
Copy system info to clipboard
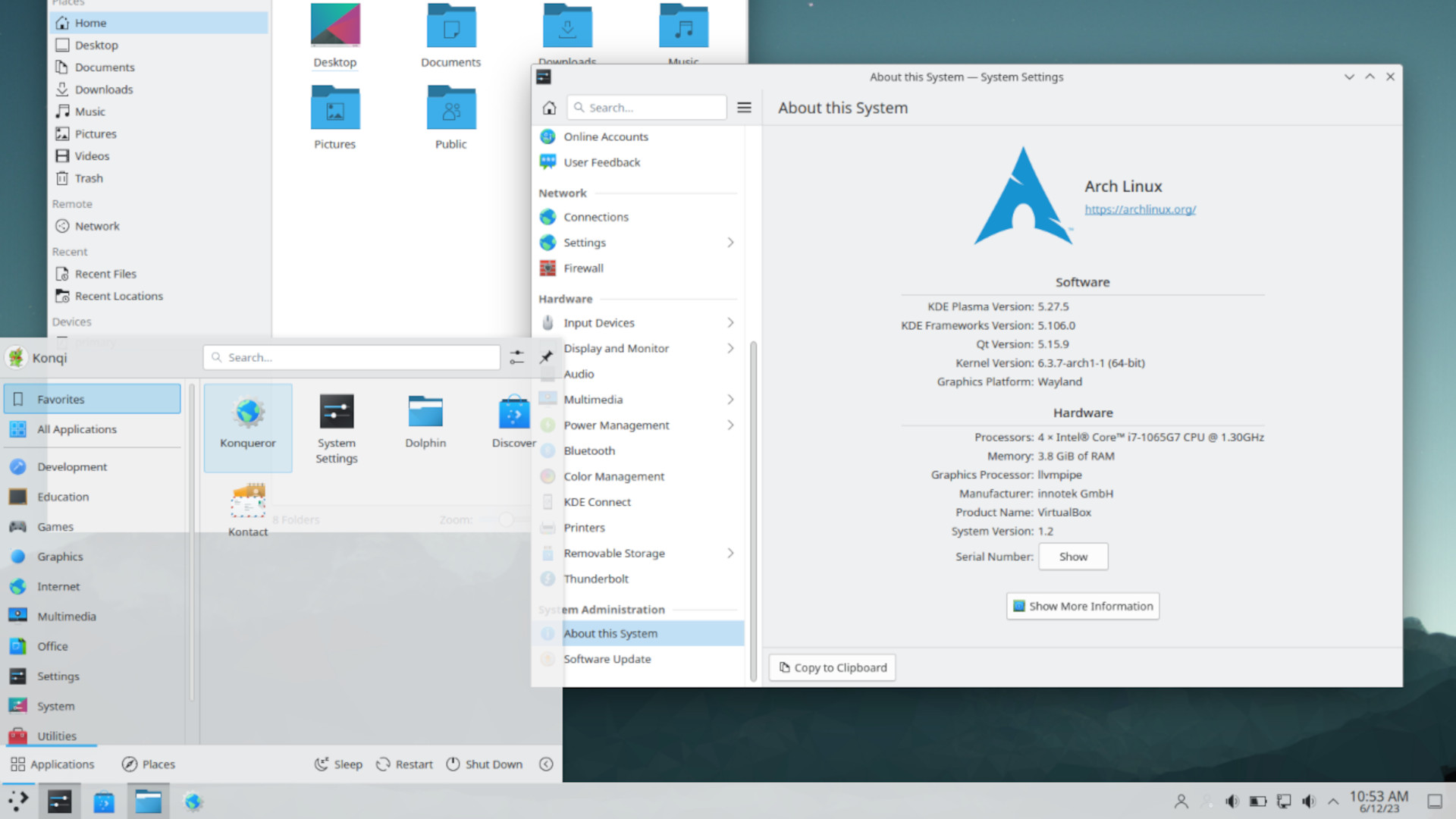pyautogui.click(x=833, y=668)
